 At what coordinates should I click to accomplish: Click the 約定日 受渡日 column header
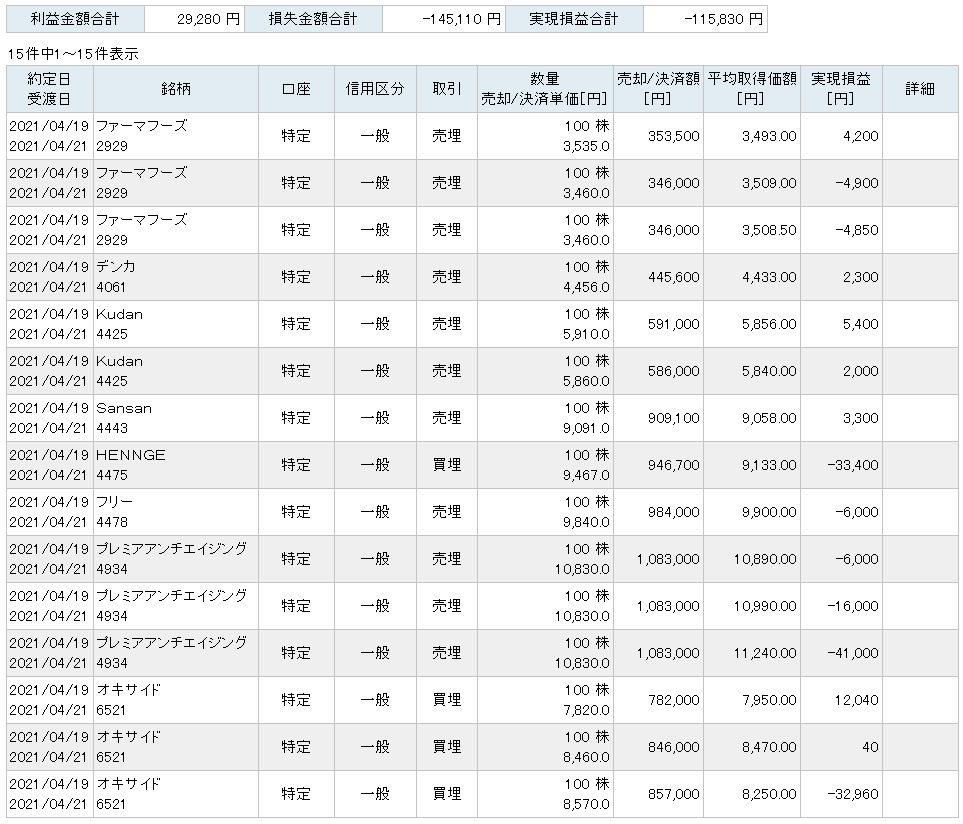point(49,89)
